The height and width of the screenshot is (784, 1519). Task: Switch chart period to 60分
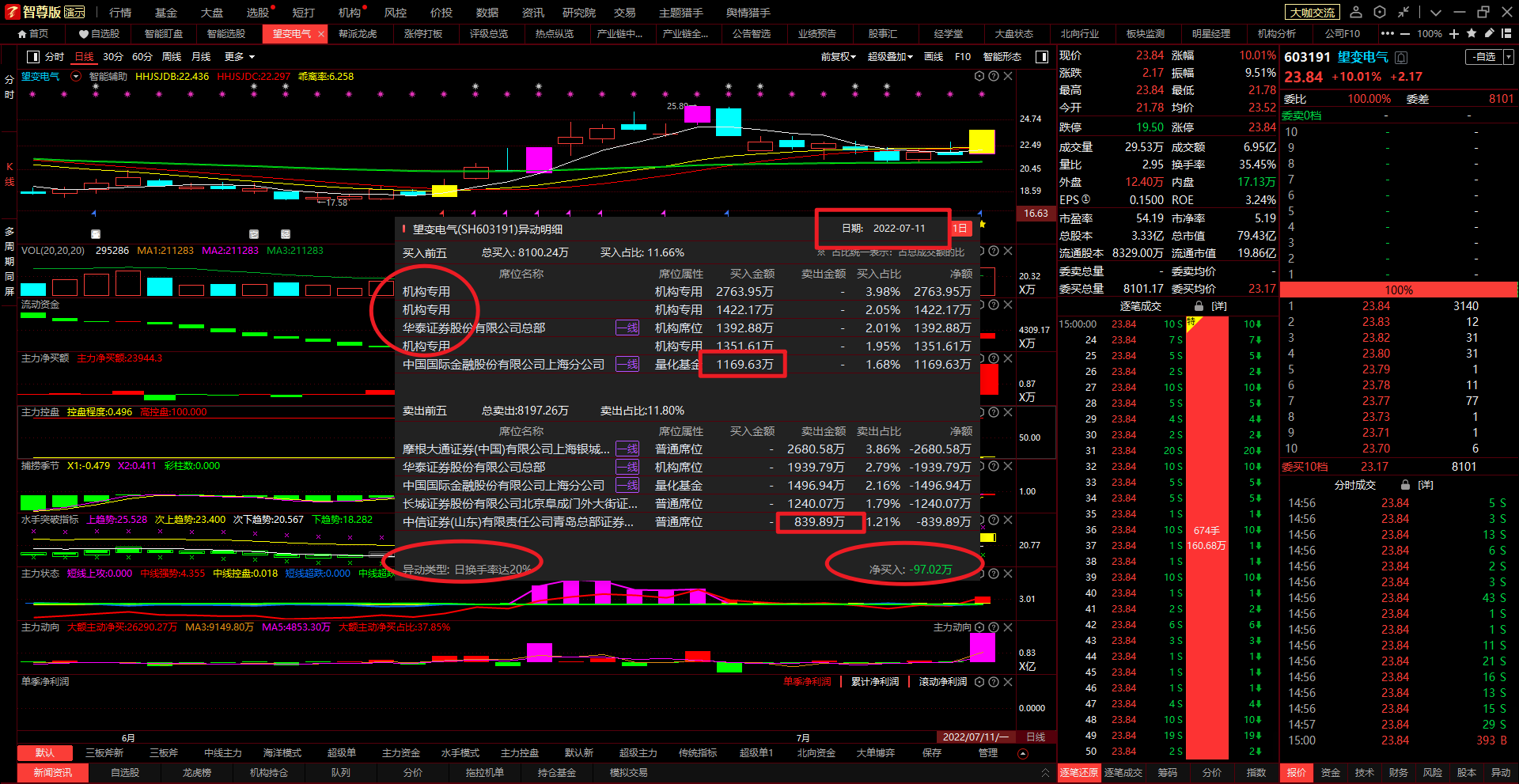click(142, 57)
